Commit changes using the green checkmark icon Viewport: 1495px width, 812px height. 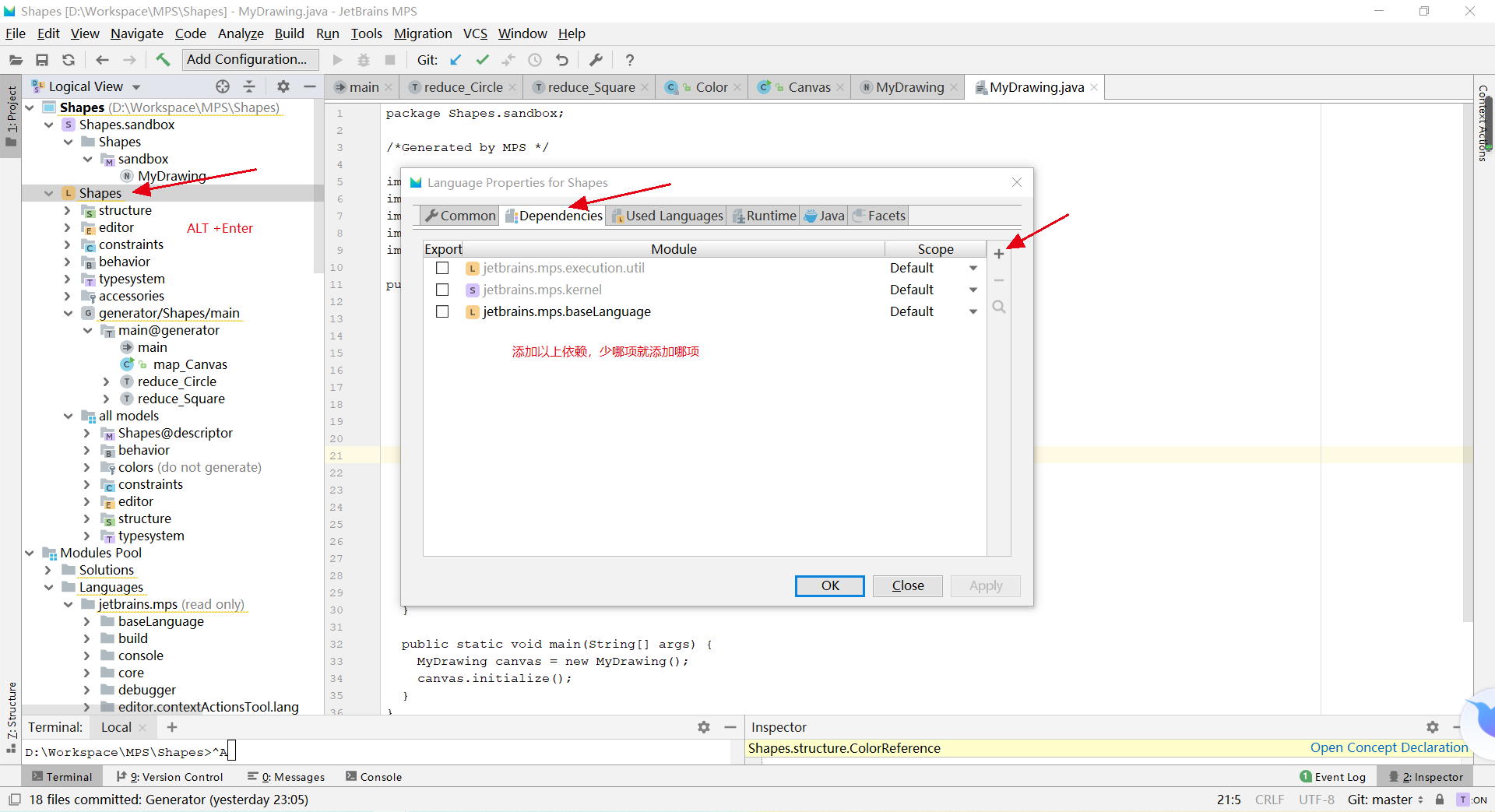(483, 60)
